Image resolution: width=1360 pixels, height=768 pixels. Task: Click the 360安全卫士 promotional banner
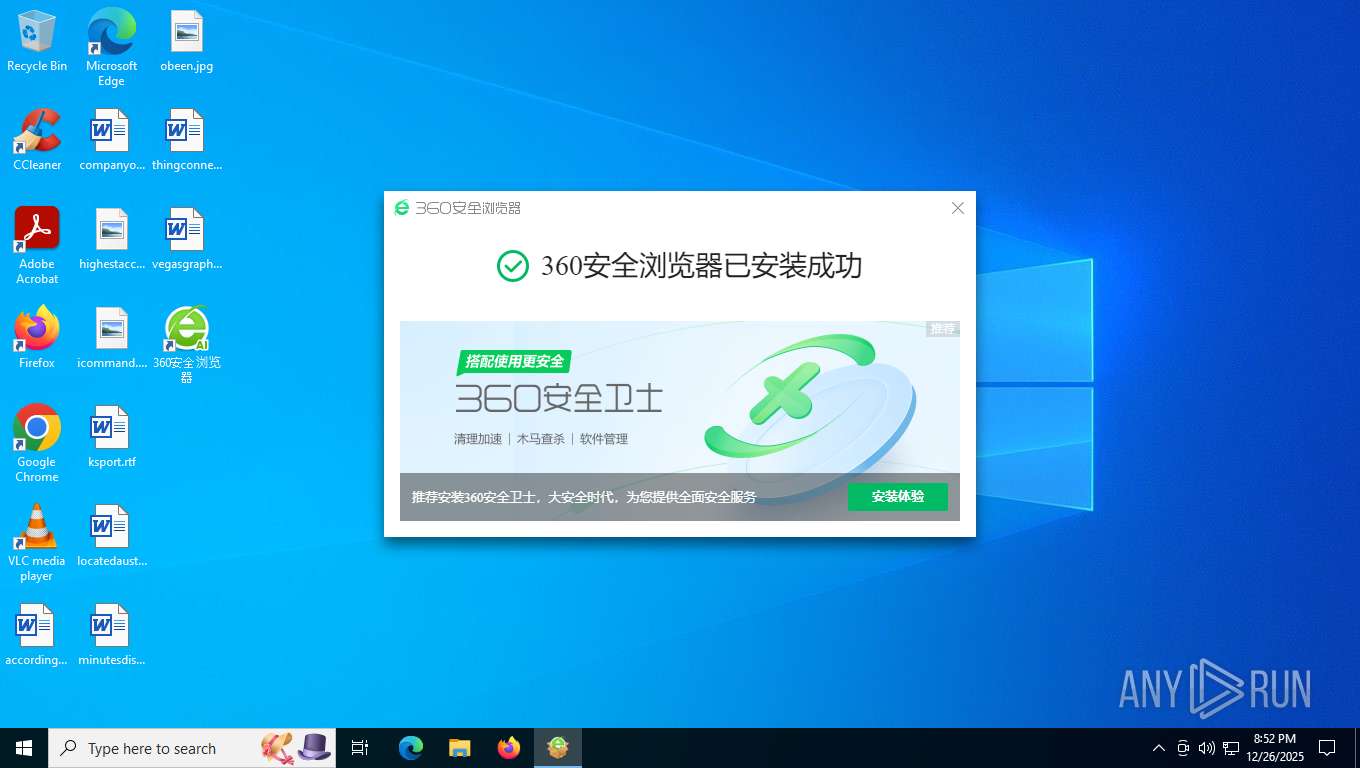680,420
